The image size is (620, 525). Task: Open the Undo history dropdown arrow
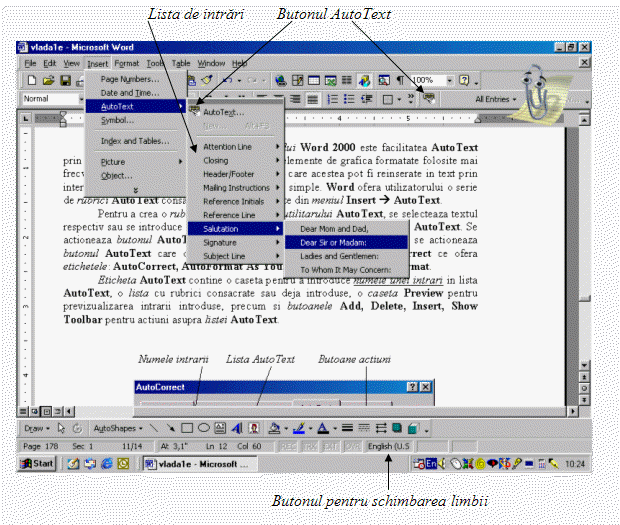pyautogui.click(x=239, y=81)
